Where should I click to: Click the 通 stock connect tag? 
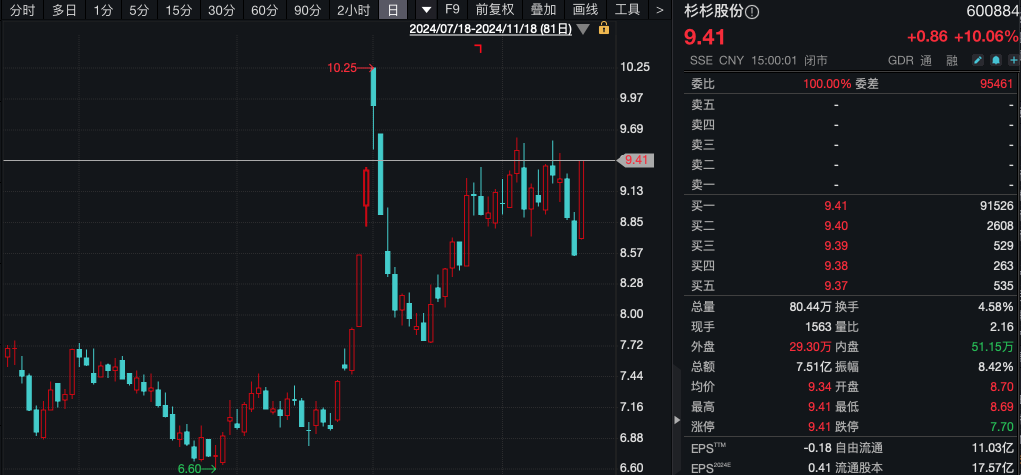coord(926,61)
